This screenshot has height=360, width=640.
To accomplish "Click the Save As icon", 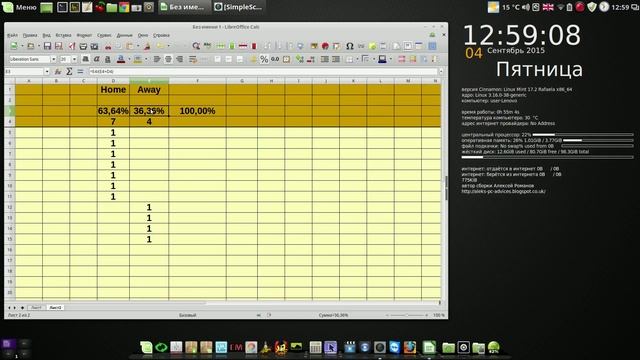I will 59,46.
